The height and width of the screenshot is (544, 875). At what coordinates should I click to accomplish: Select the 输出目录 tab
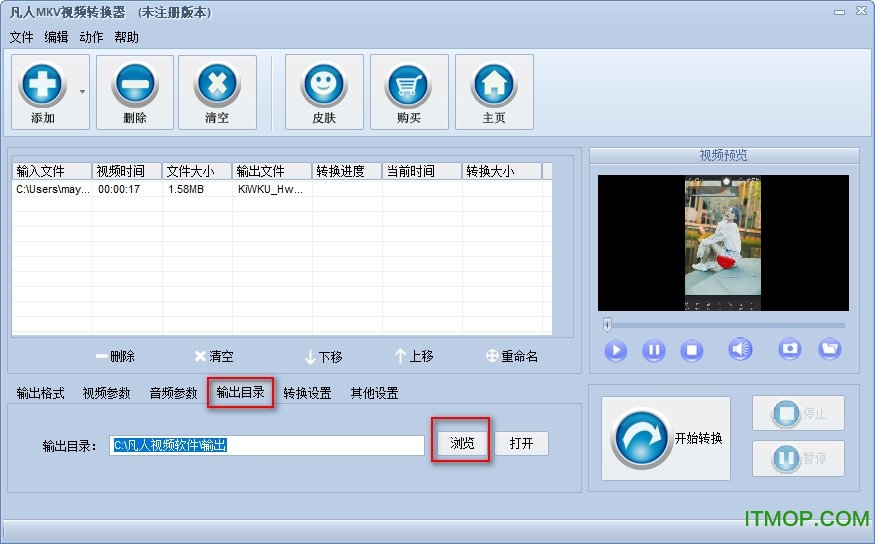pyautogui.click(x=240, y=393)
